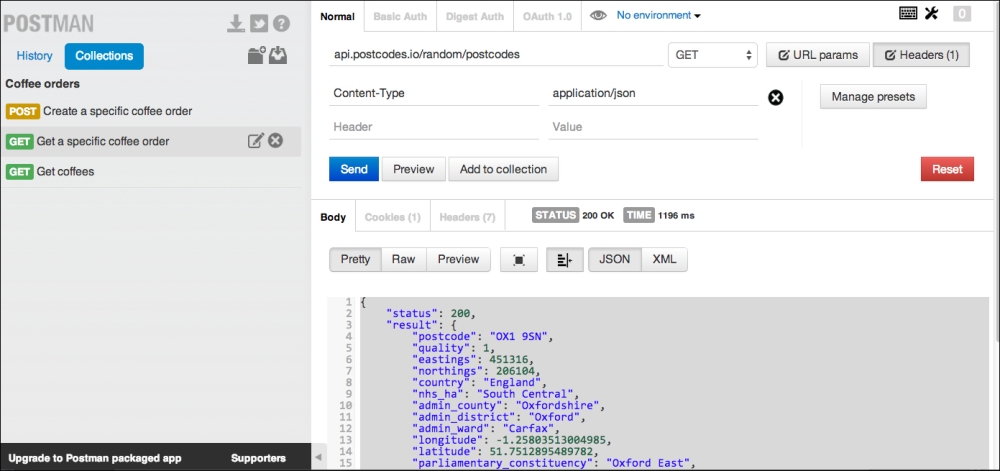Open the help question mark icon

[281, 24]
